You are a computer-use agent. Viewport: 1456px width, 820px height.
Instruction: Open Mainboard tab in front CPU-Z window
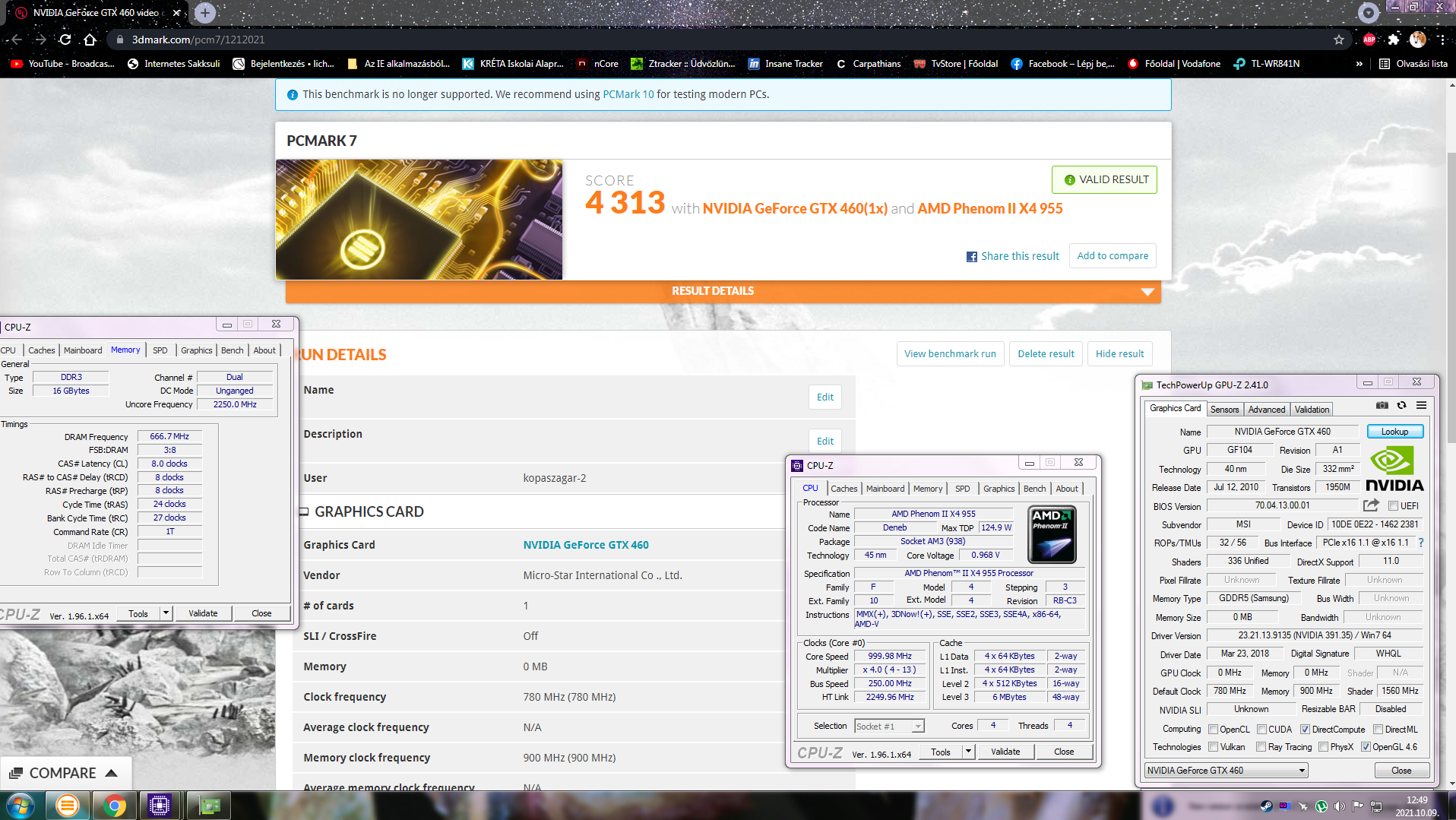coord(885,489)
